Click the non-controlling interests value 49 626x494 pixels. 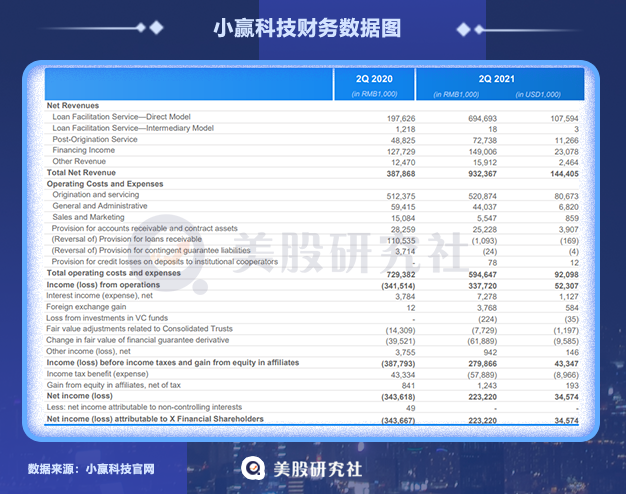coord(410,408)
